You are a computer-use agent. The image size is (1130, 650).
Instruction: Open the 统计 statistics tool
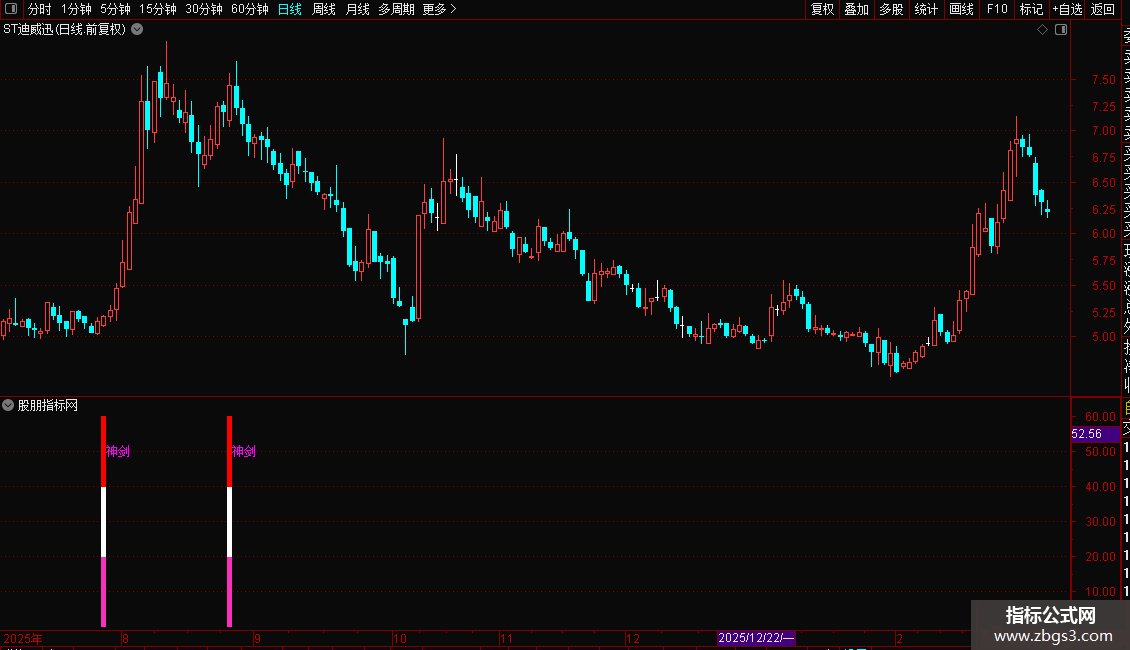pos(926,9)
